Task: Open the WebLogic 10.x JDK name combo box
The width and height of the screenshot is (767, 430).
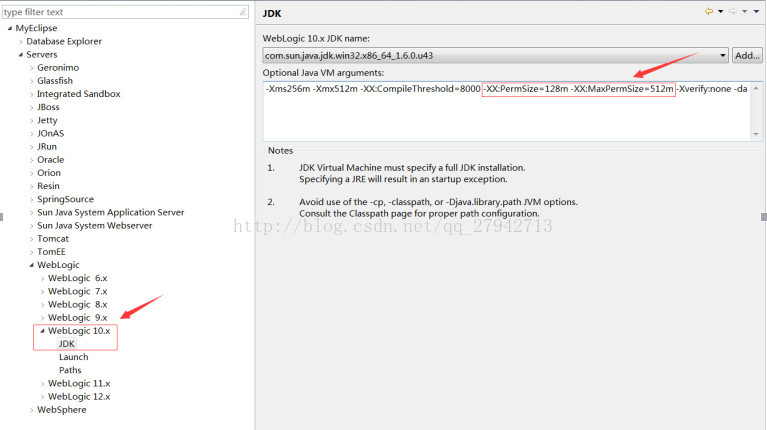Action: coord(495,55)
